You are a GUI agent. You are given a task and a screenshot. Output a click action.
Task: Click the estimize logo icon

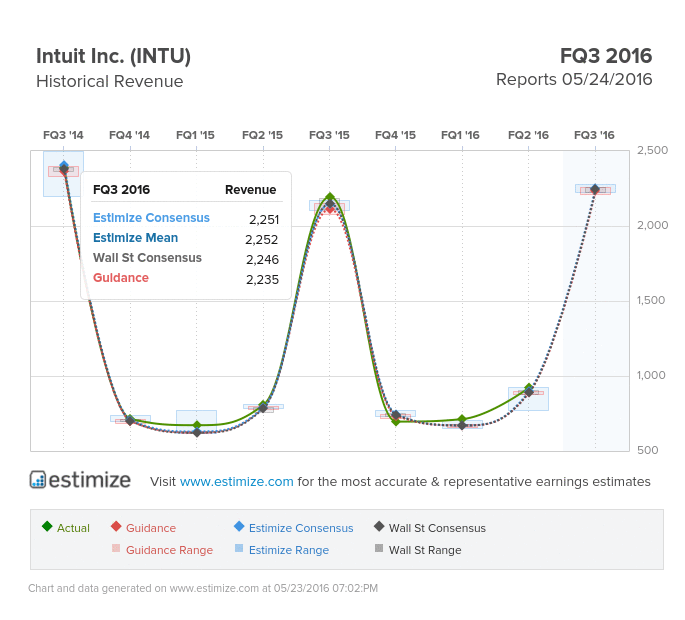coord(38,479)
